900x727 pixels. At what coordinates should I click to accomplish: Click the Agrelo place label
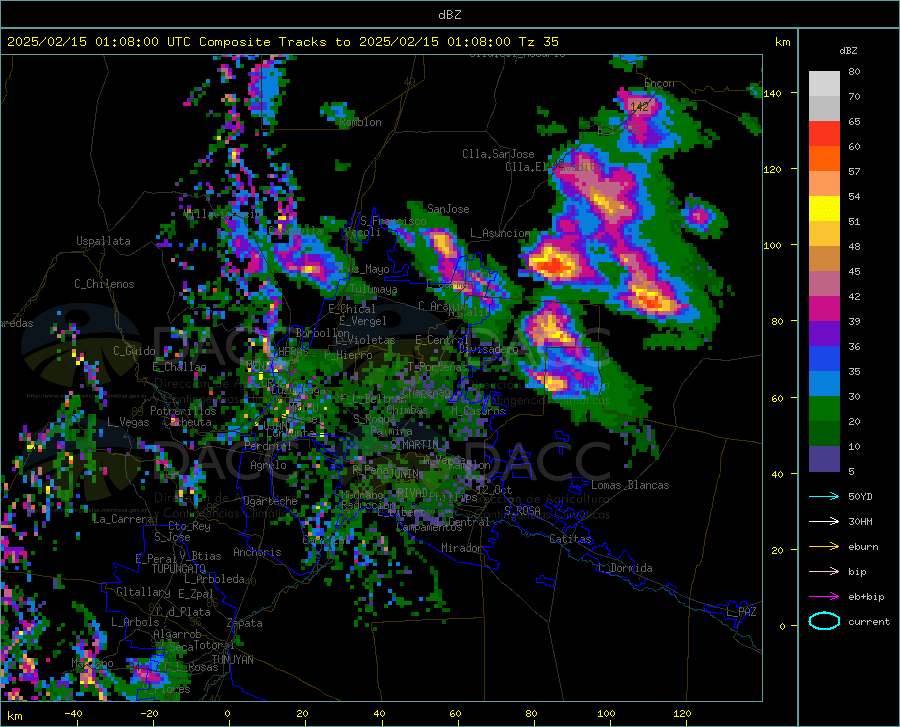click(268, 465)
